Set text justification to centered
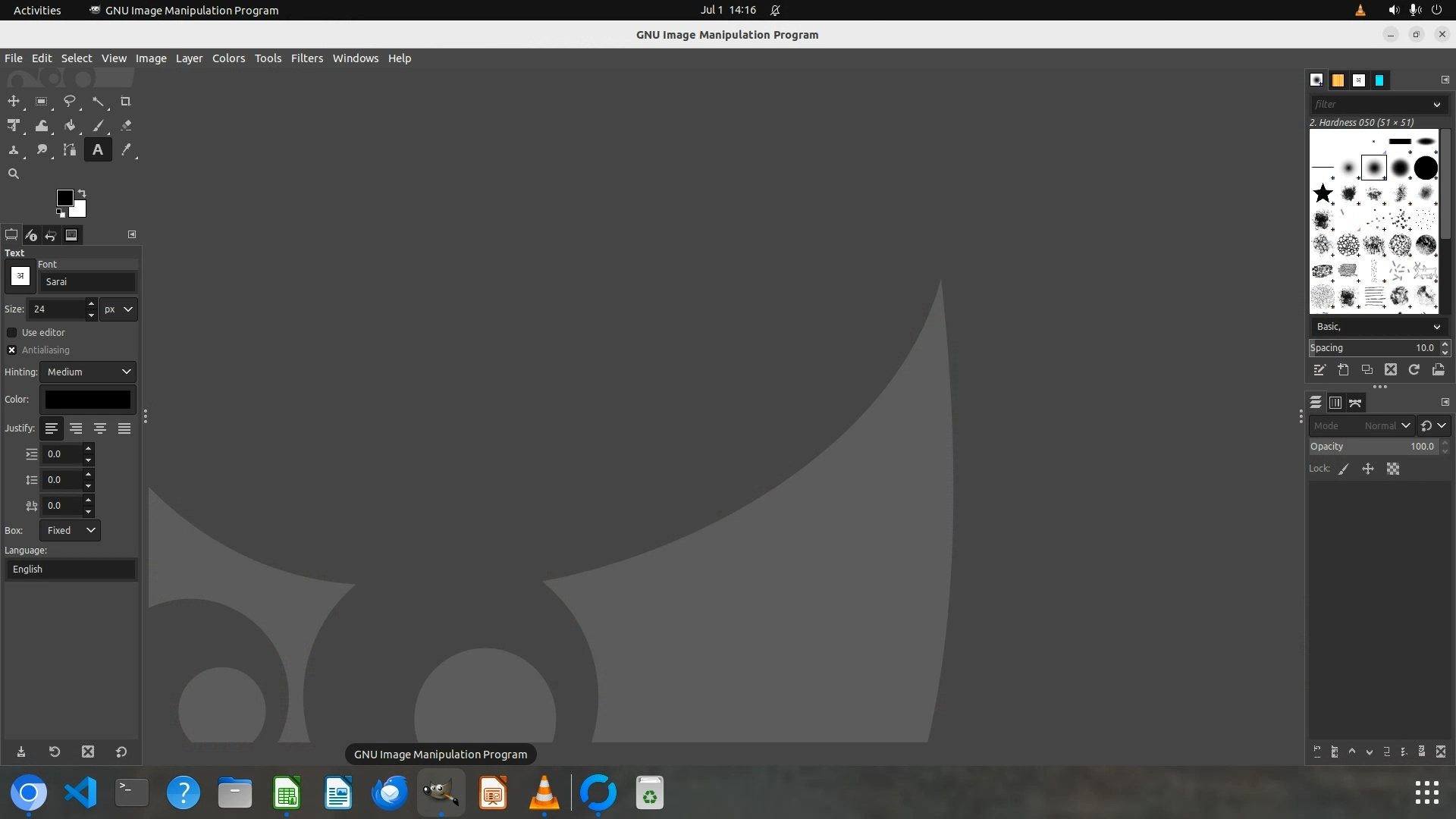 coord(99,428)
